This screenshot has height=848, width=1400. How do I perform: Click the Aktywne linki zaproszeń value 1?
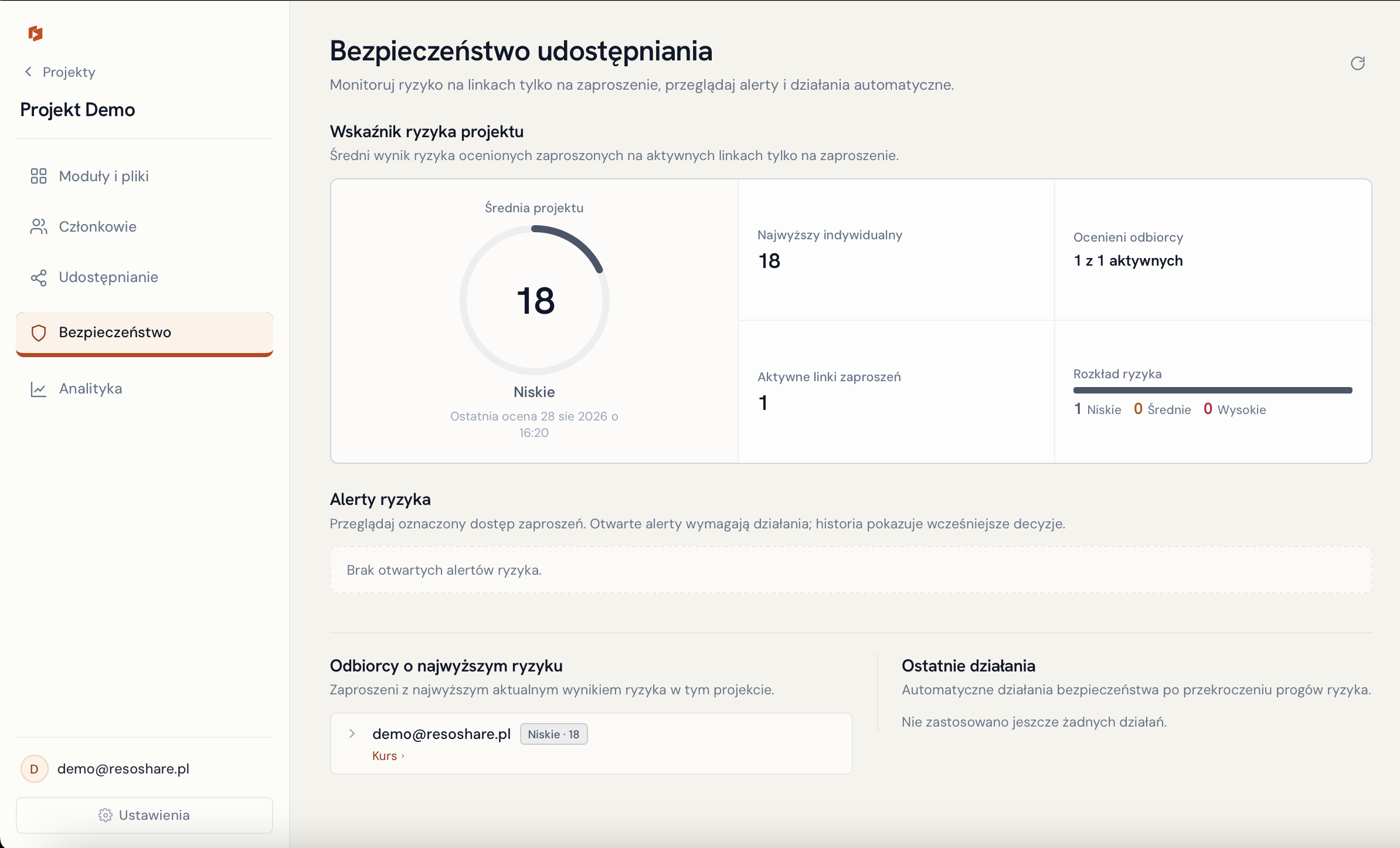click(x=763, y=403)
